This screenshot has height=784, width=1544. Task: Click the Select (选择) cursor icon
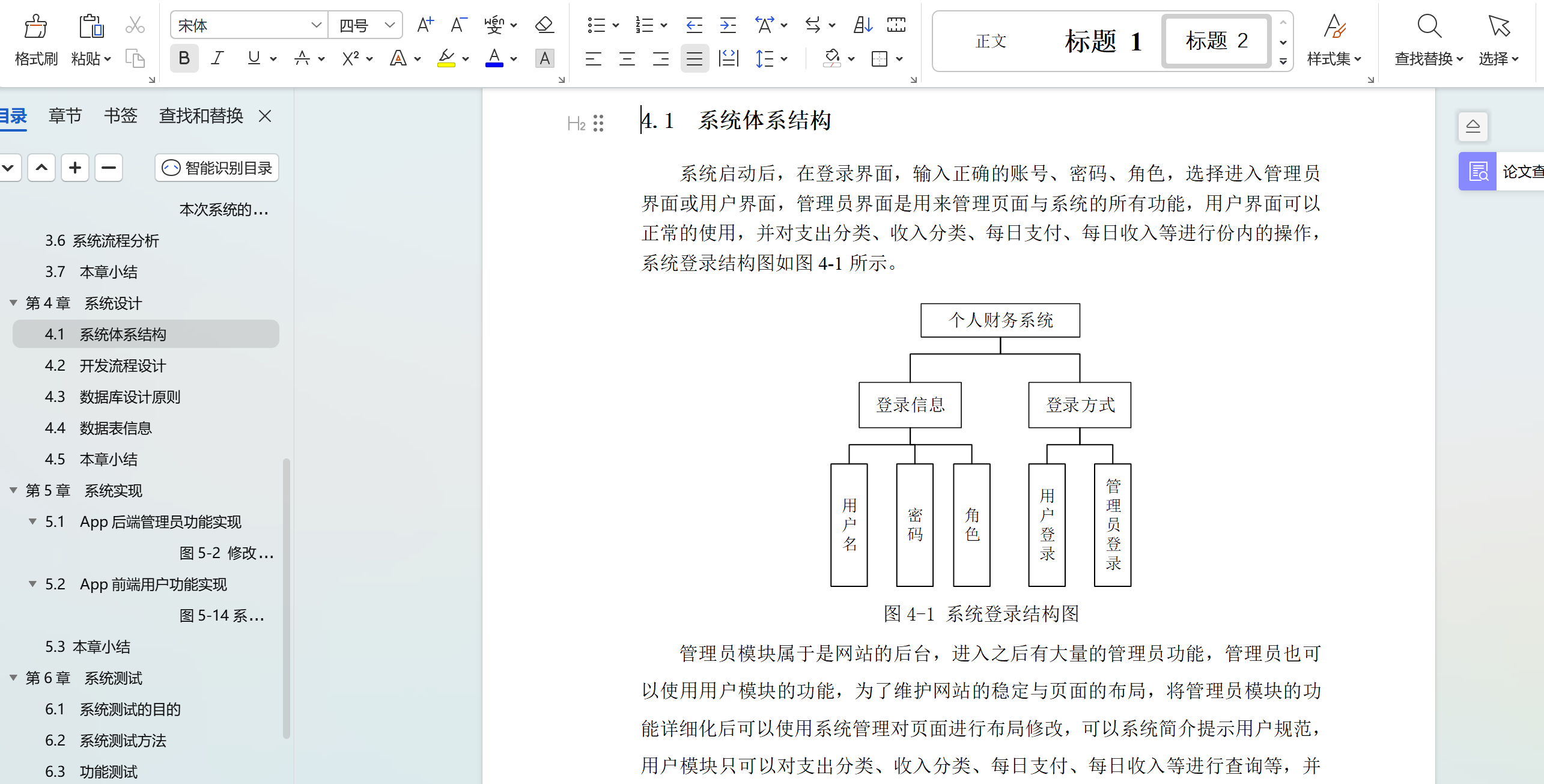pyautogui.click(x=1498, y=26)
